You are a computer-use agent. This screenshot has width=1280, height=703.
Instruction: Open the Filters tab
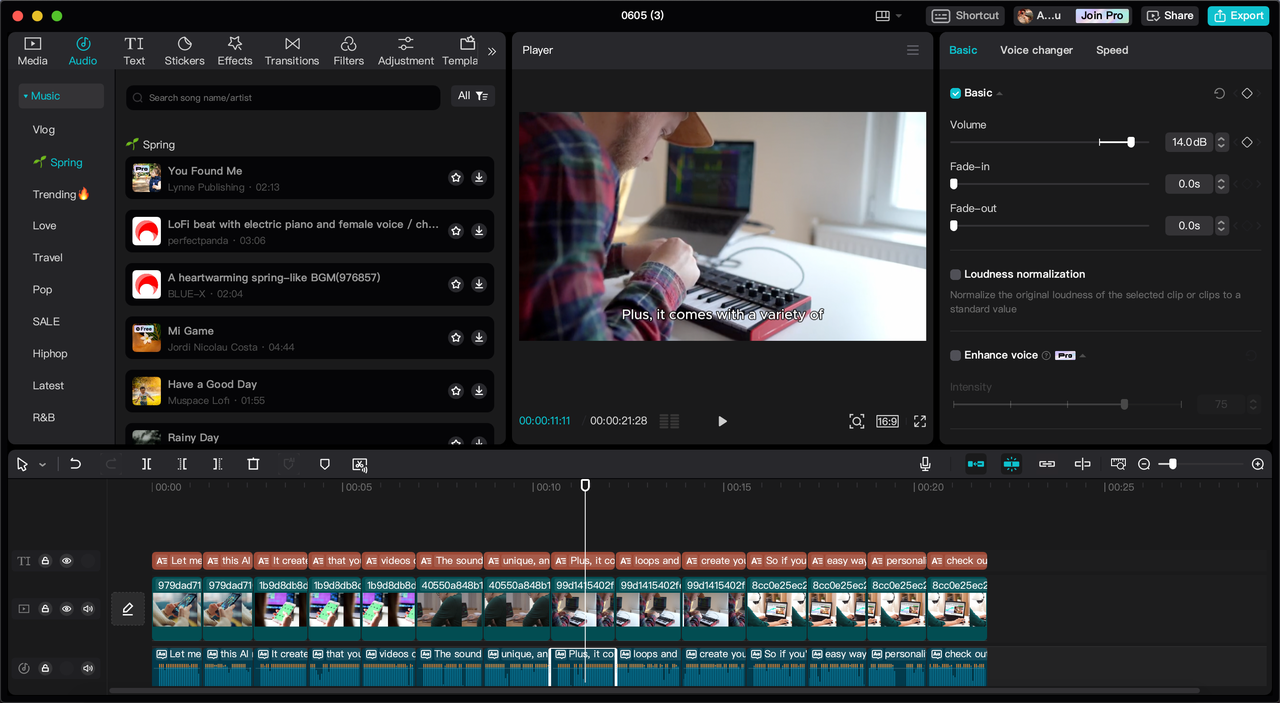[x=348, y=51]
